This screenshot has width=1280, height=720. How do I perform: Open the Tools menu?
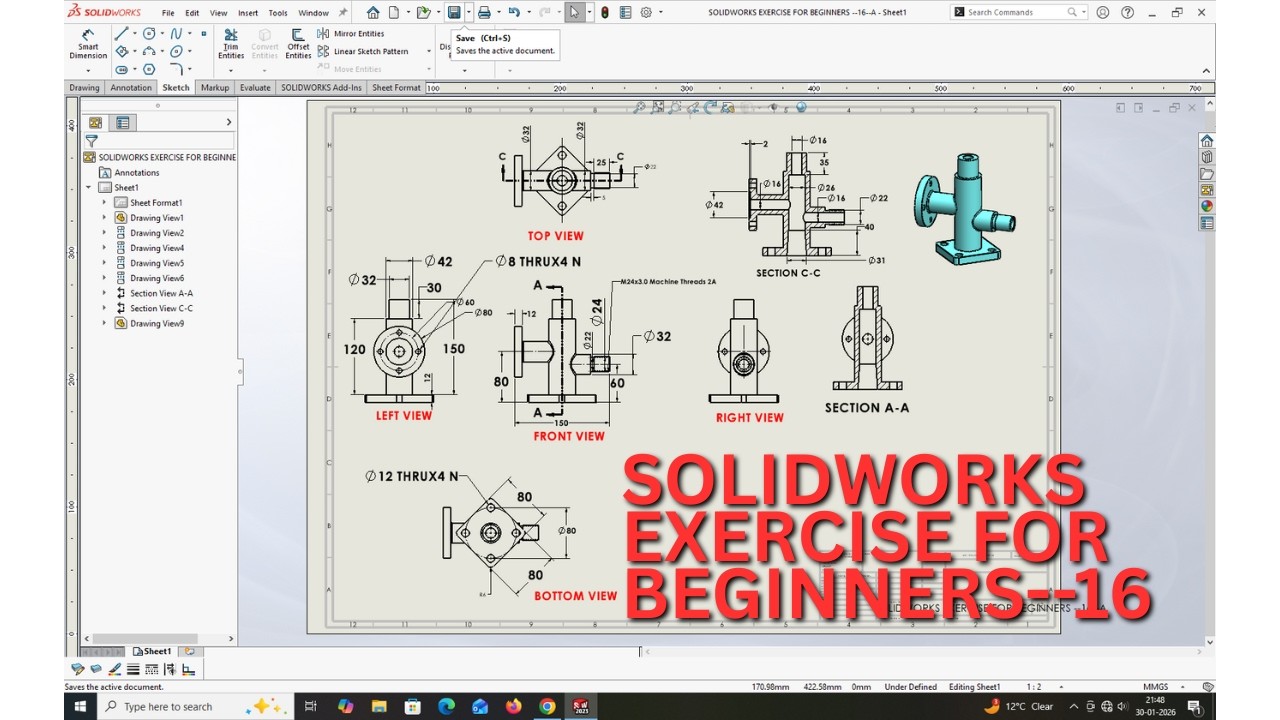(278, 13)
